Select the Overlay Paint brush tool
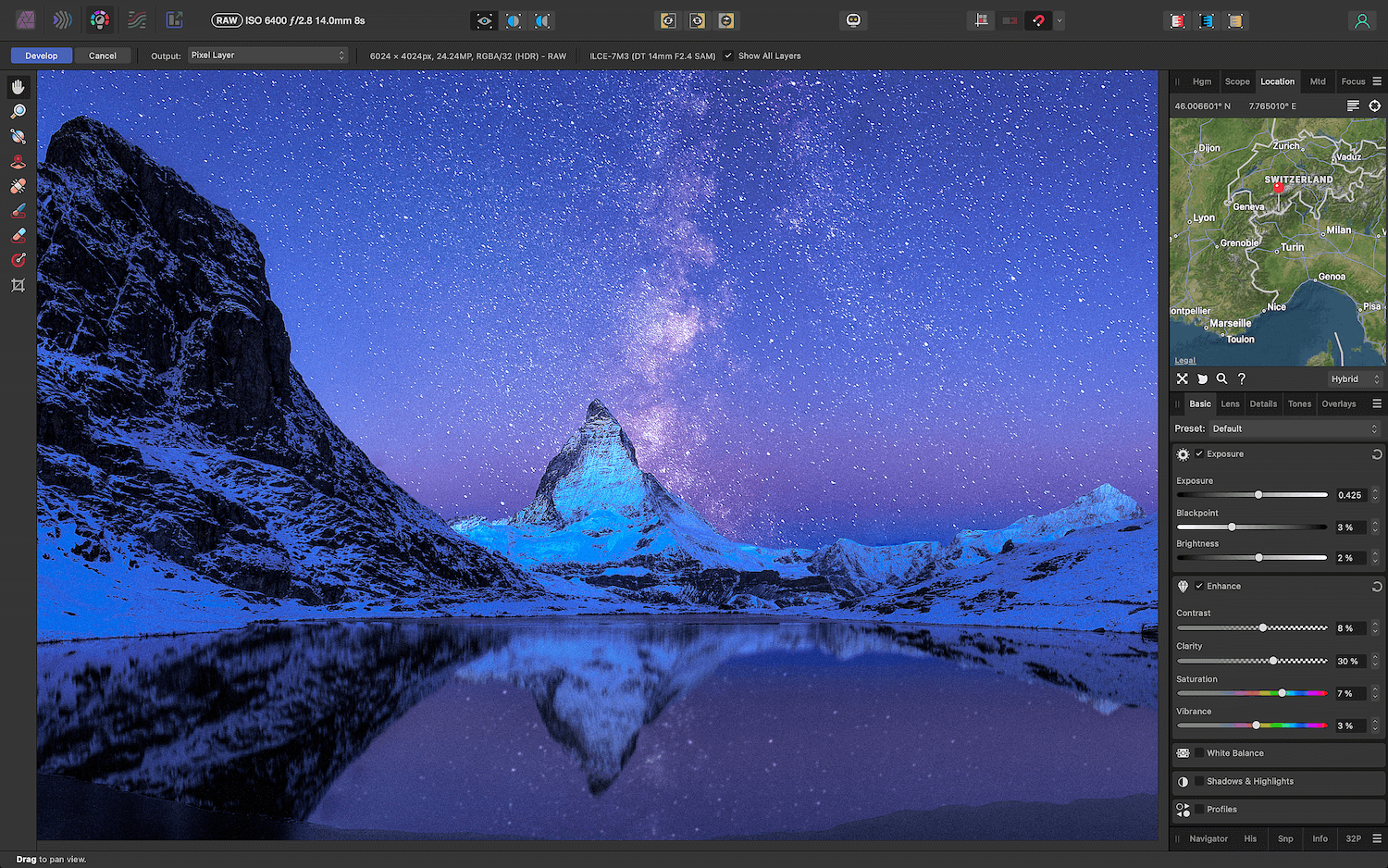1388x868 pixels. [18, 211]
